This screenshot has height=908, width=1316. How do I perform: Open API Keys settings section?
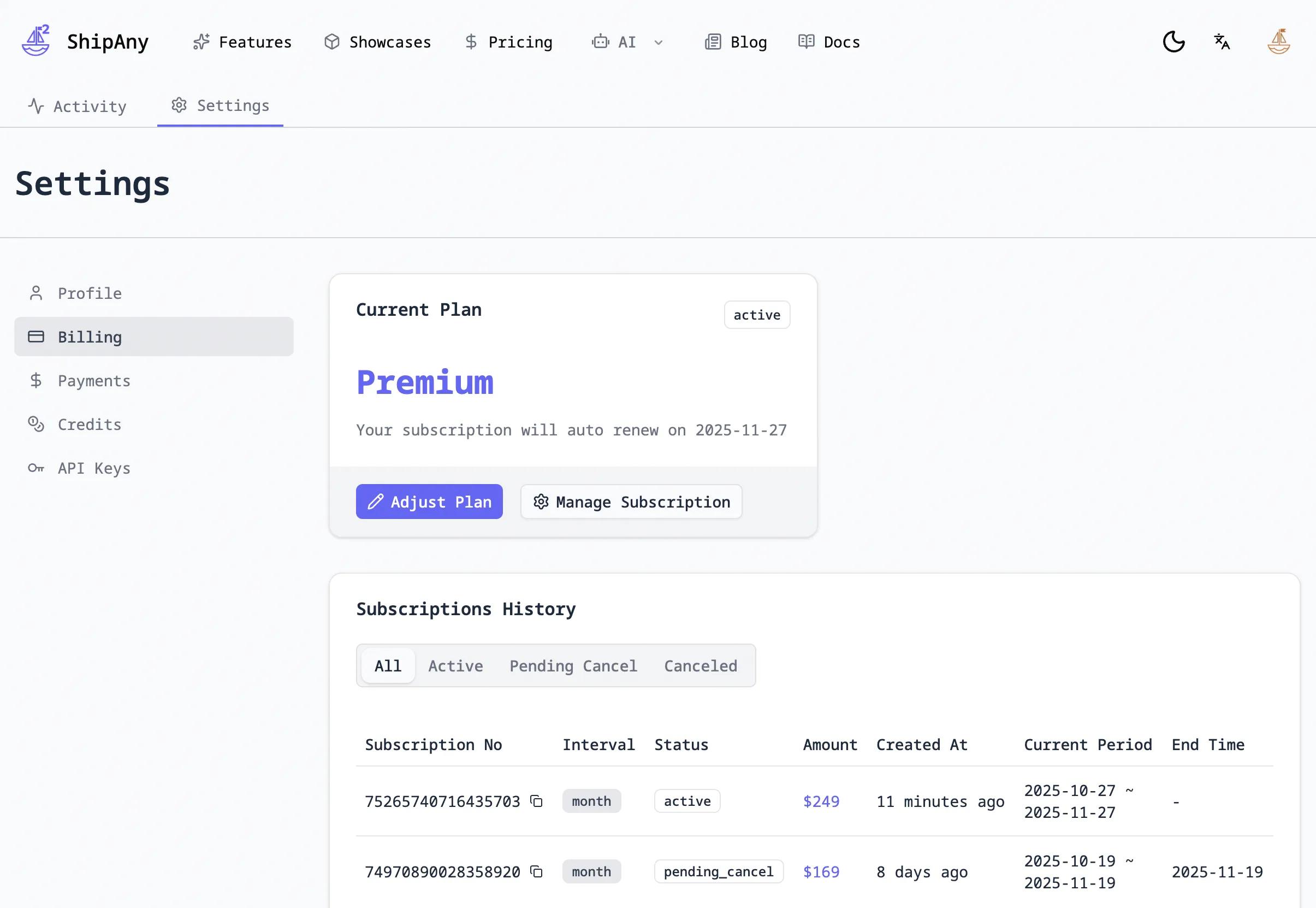pyautogui.click(x=94, y=468)
